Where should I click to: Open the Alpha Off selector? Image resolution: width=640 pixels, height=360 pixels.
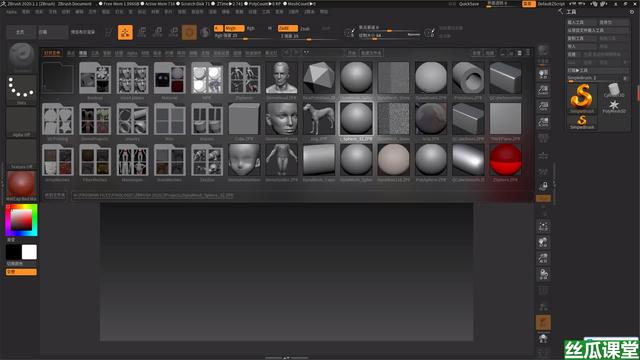pyautogui.click(x=21, y=122)
